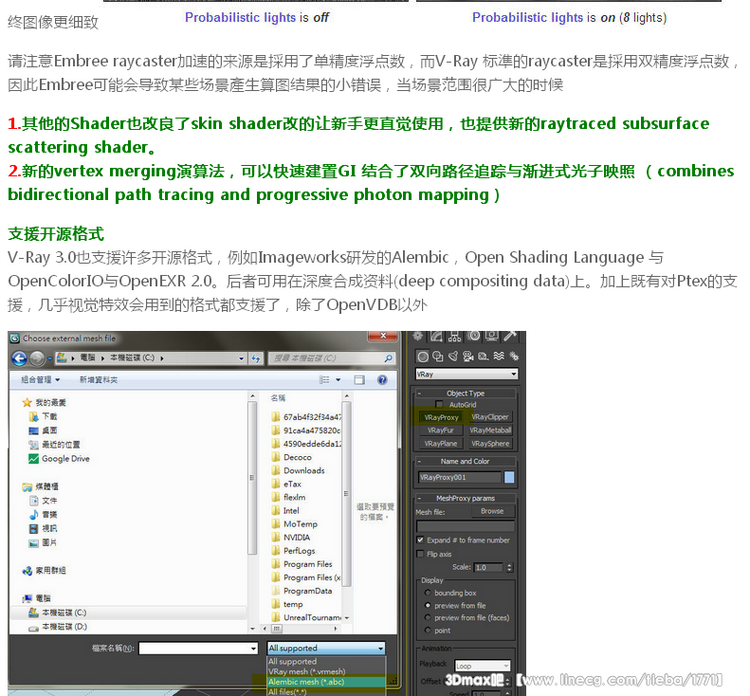
Task: Open the Playback Loop dropdown
Action: click(482, 665)
